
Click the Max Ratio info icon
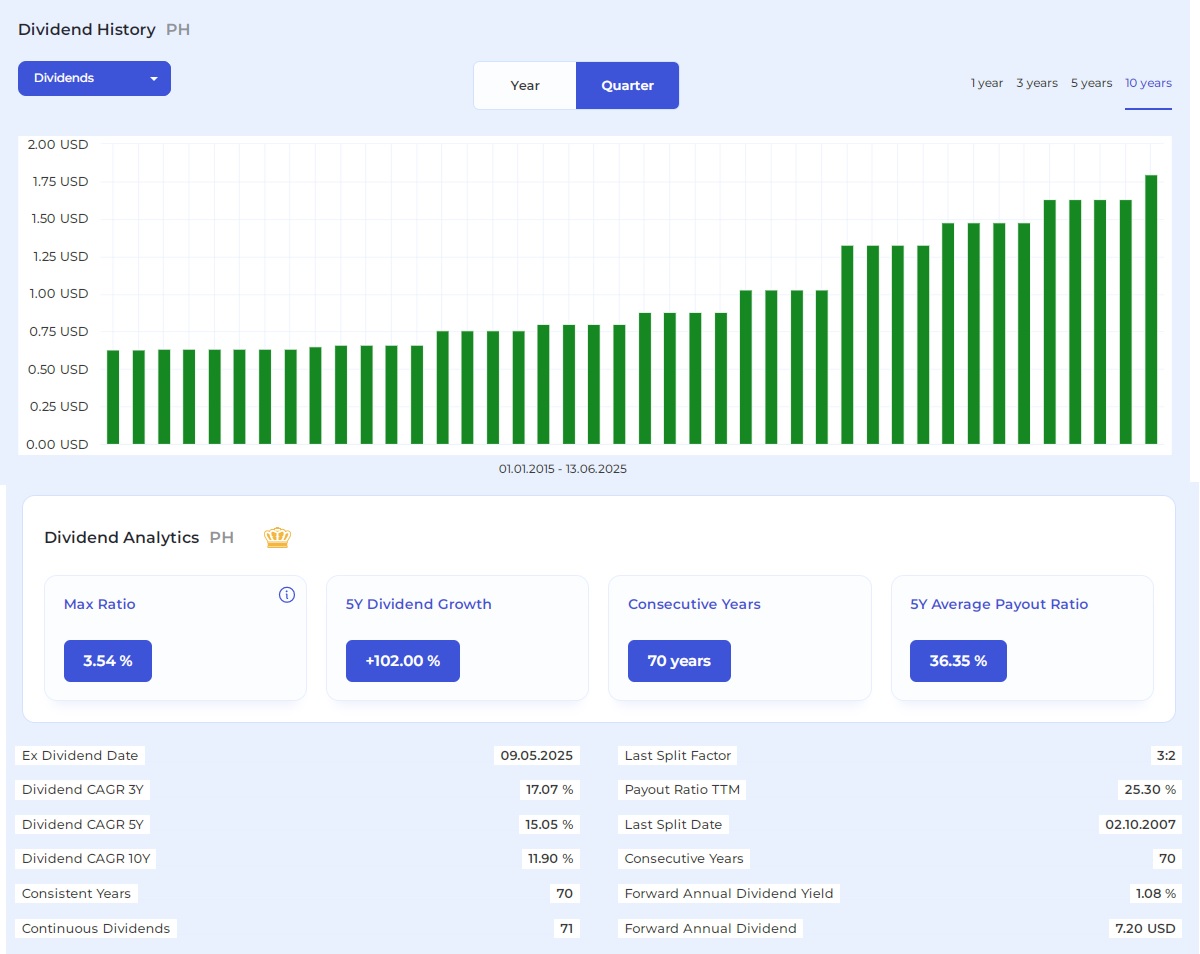click(x=287, y=595)
